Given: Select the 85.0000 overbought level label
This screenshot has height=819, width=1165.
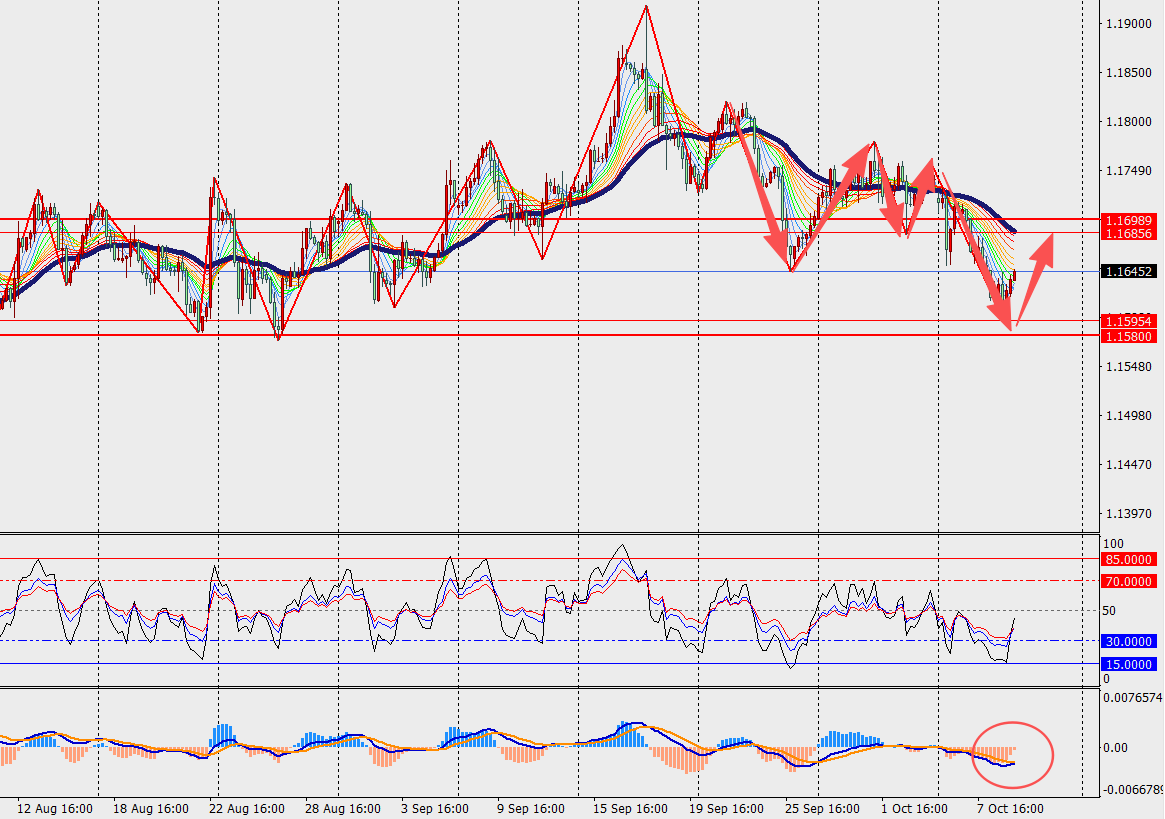Looking at the screenshot, I should [1128, 560].
